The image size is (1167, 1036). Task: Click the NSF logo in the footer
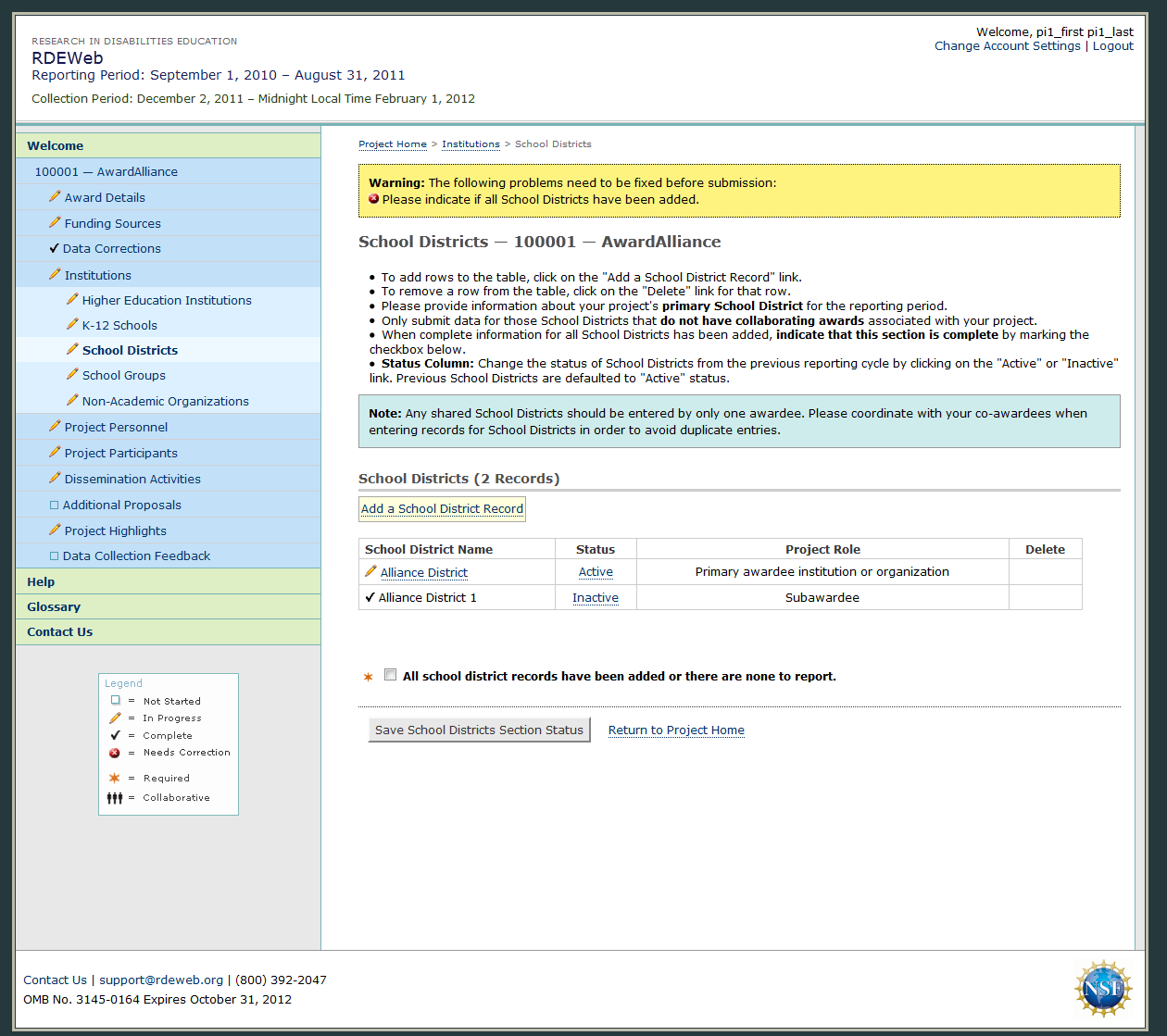(1102, 989)
